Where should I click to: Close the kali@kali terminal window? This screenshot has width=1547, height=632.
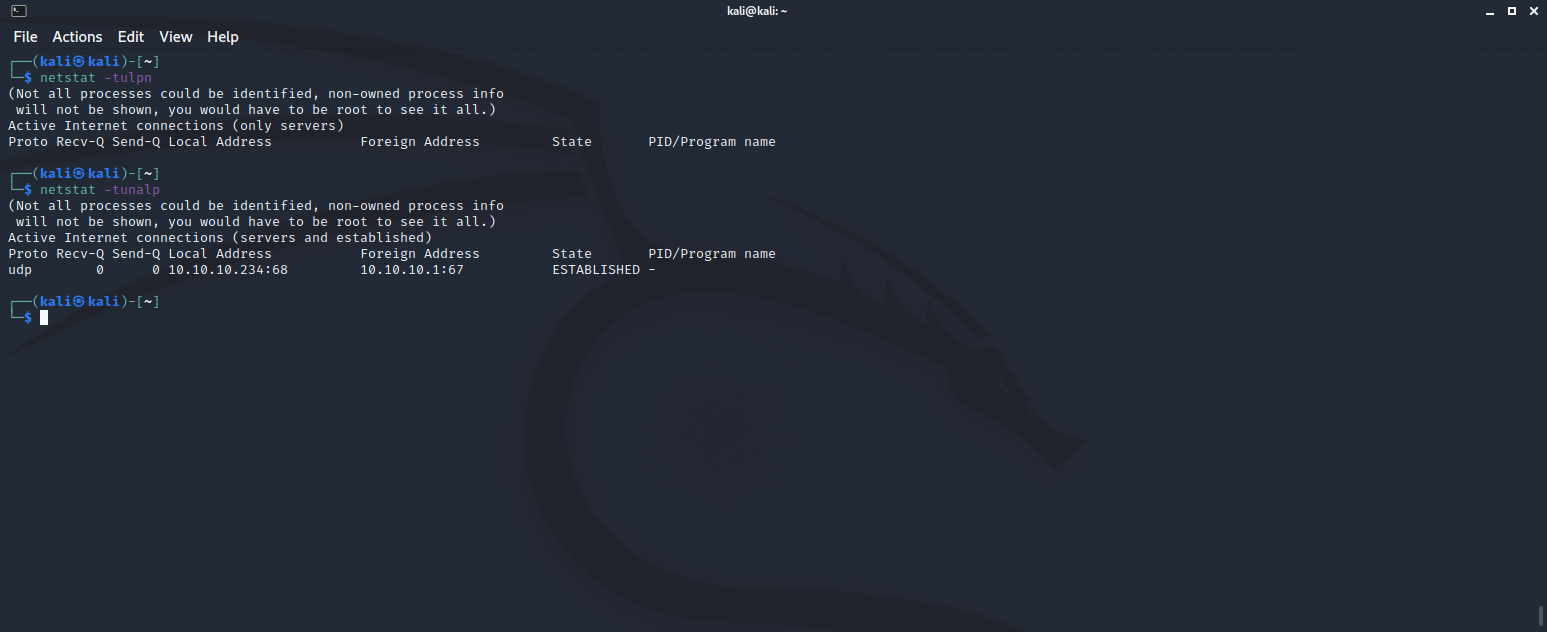coord(1533,10)
